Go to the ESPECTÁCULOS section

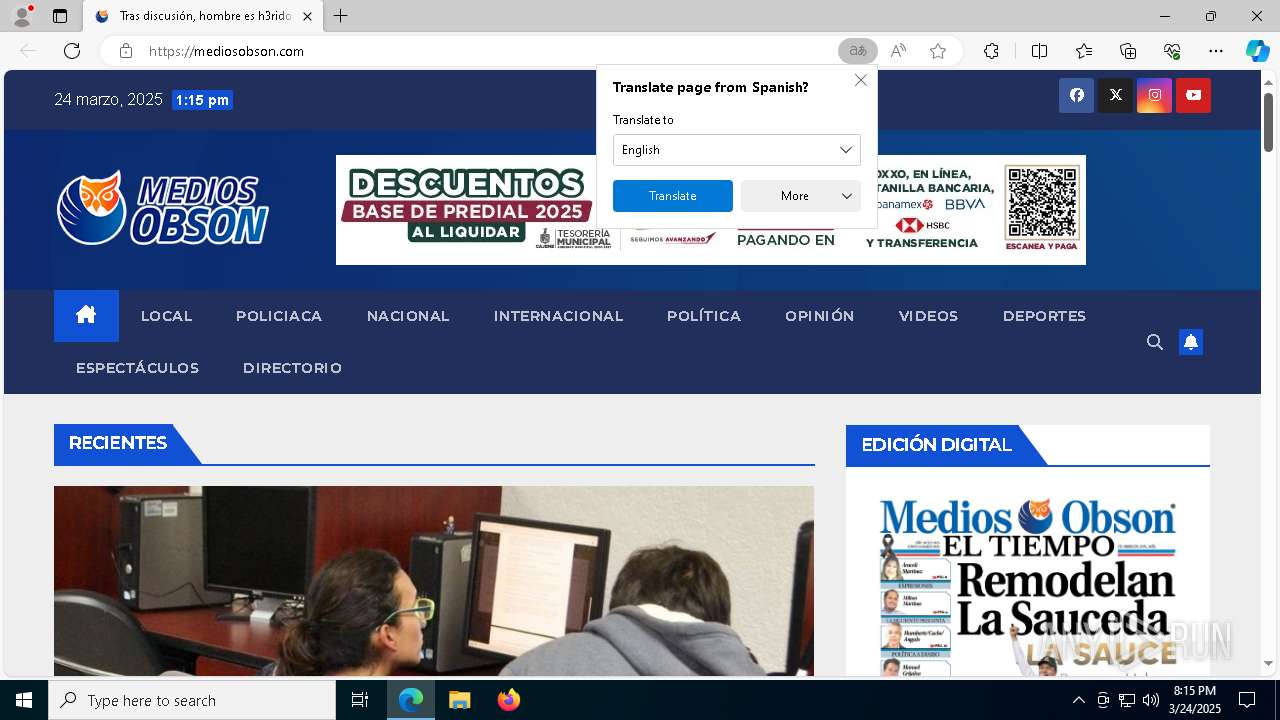(137, 368)
